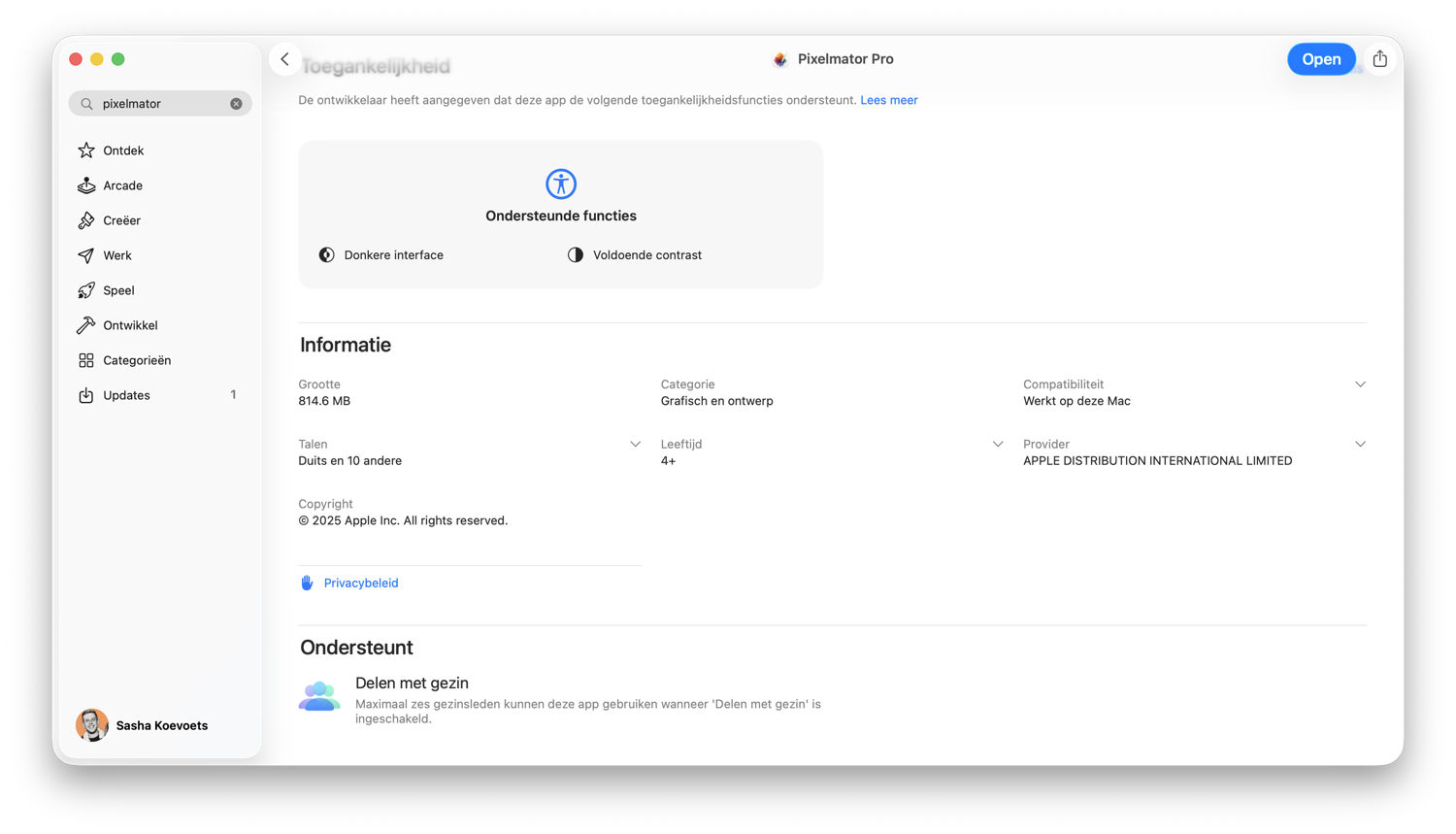Open Pixelmator Pro with the Open button
1456x834 pixels.
pos(1321,59)
